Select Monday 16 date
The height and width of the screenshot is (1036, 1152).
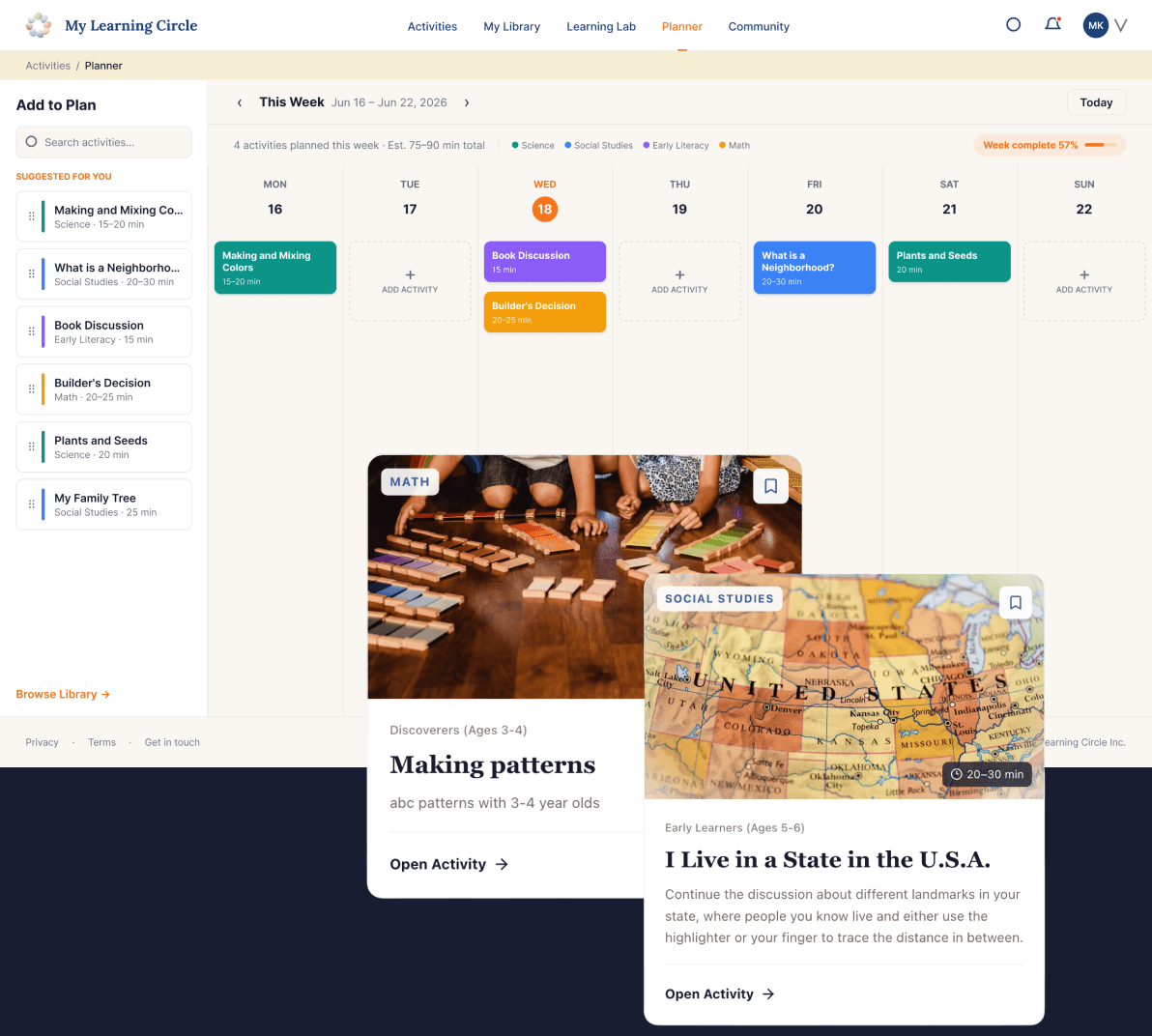[x=274, y=210]
